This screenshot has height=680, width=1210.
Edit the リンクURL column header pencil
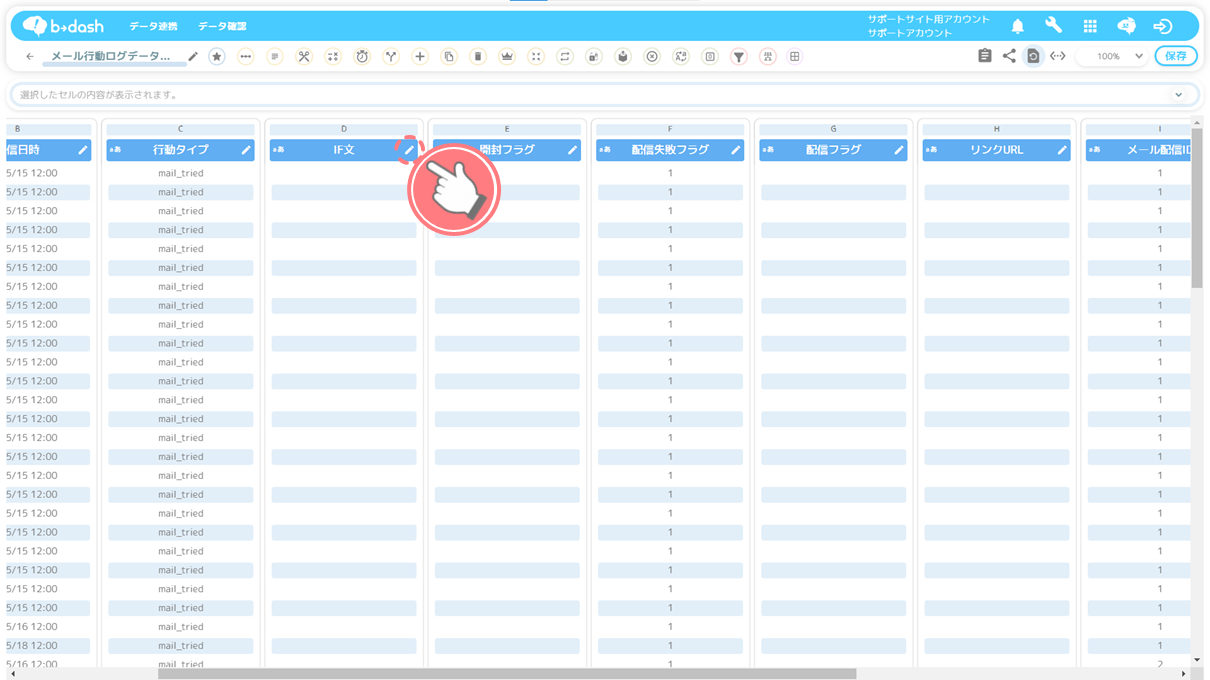click(1062, 150)
